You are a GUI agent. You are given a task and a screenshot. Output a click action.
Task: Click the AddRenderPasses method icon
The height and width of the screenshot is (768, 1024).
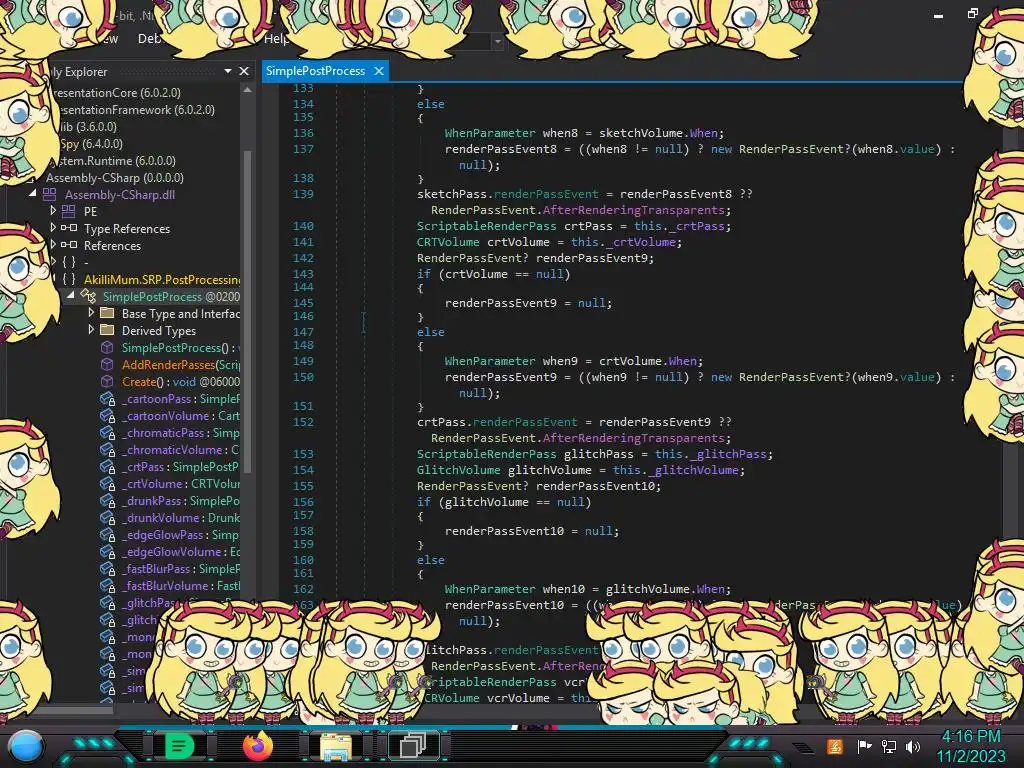point(107,364)
